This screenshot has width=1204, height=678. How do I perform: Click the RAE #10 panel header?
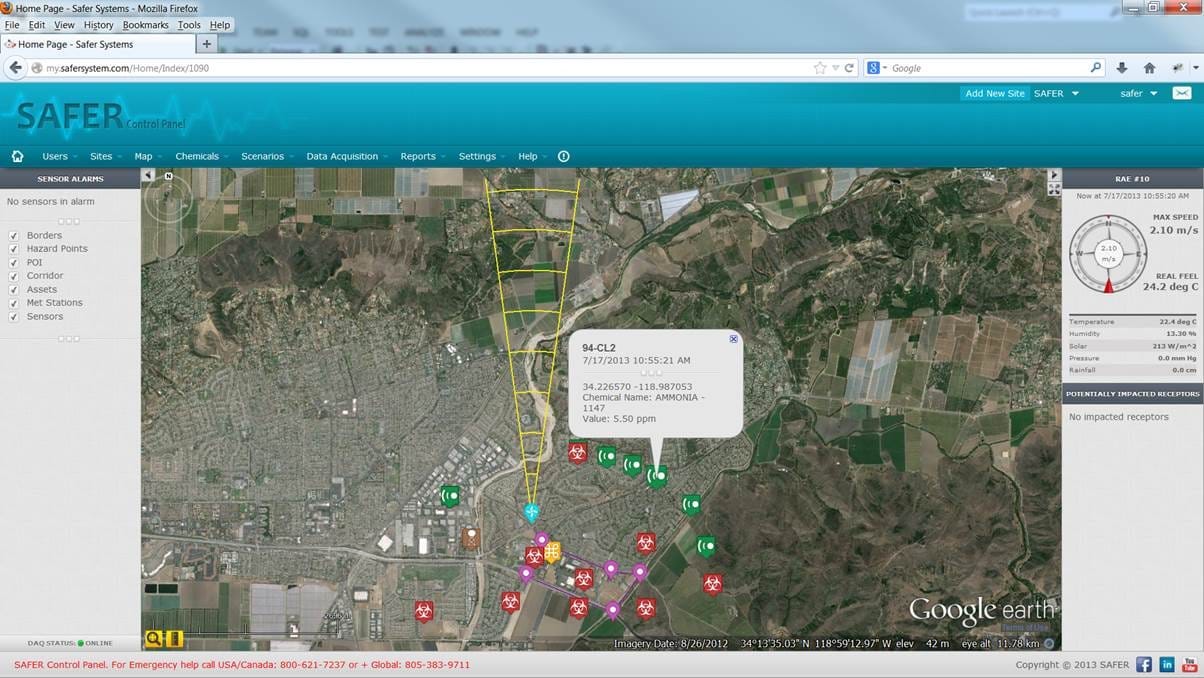pos(1132,179)
